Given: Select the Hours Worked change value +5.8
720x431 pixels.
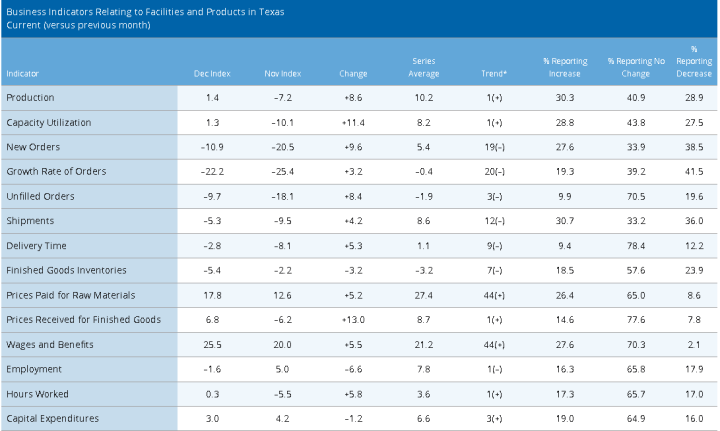Looking at the screenshot, I should click(x=353, y=394).
